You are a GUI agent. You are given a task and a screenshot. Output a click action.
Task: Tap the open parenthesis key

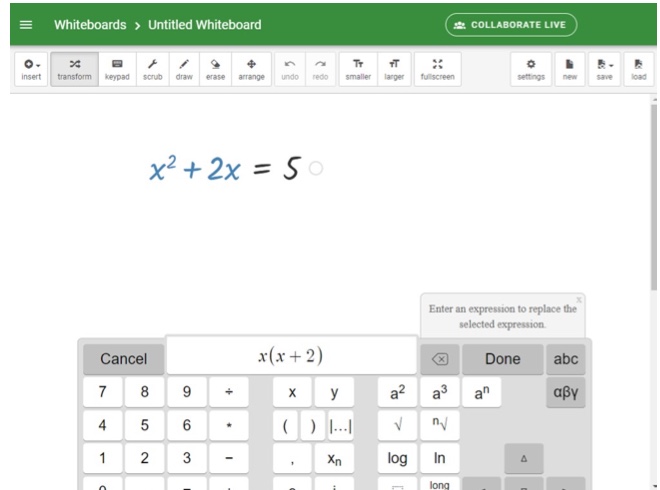click(x=285, y=426)
